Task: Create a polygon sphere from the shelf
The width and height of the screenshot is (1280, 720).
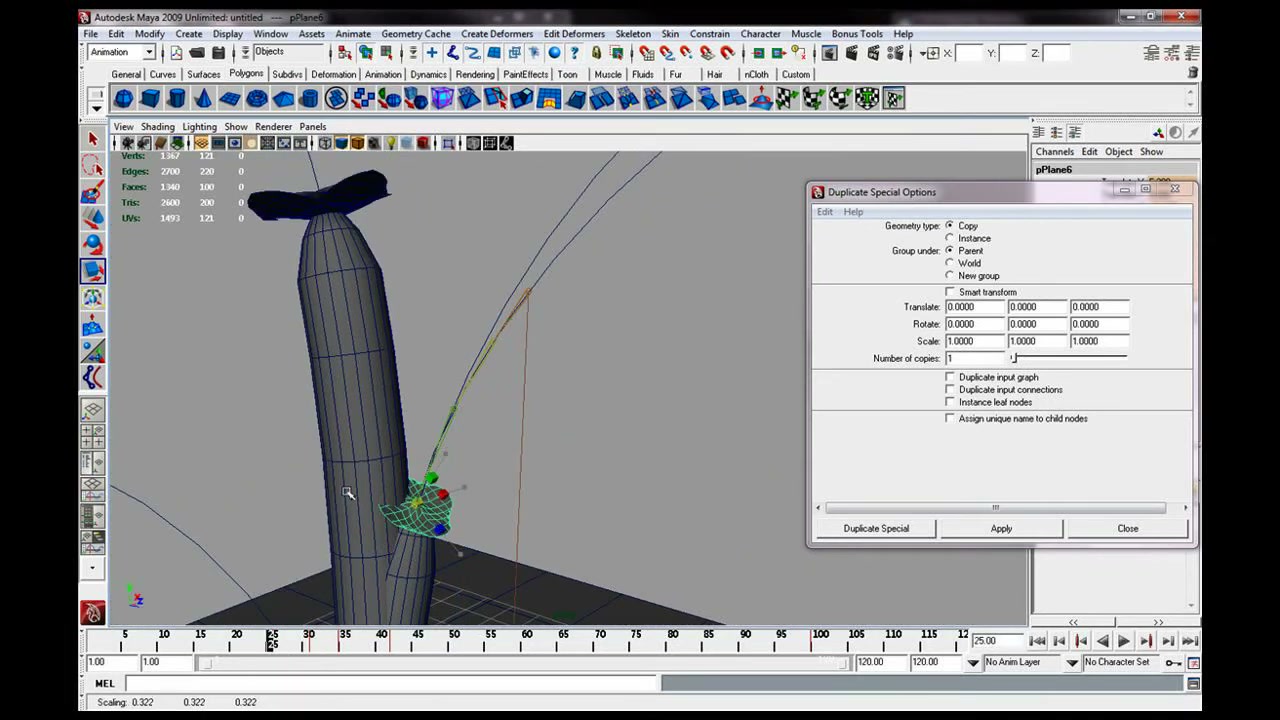Action: 123,98
